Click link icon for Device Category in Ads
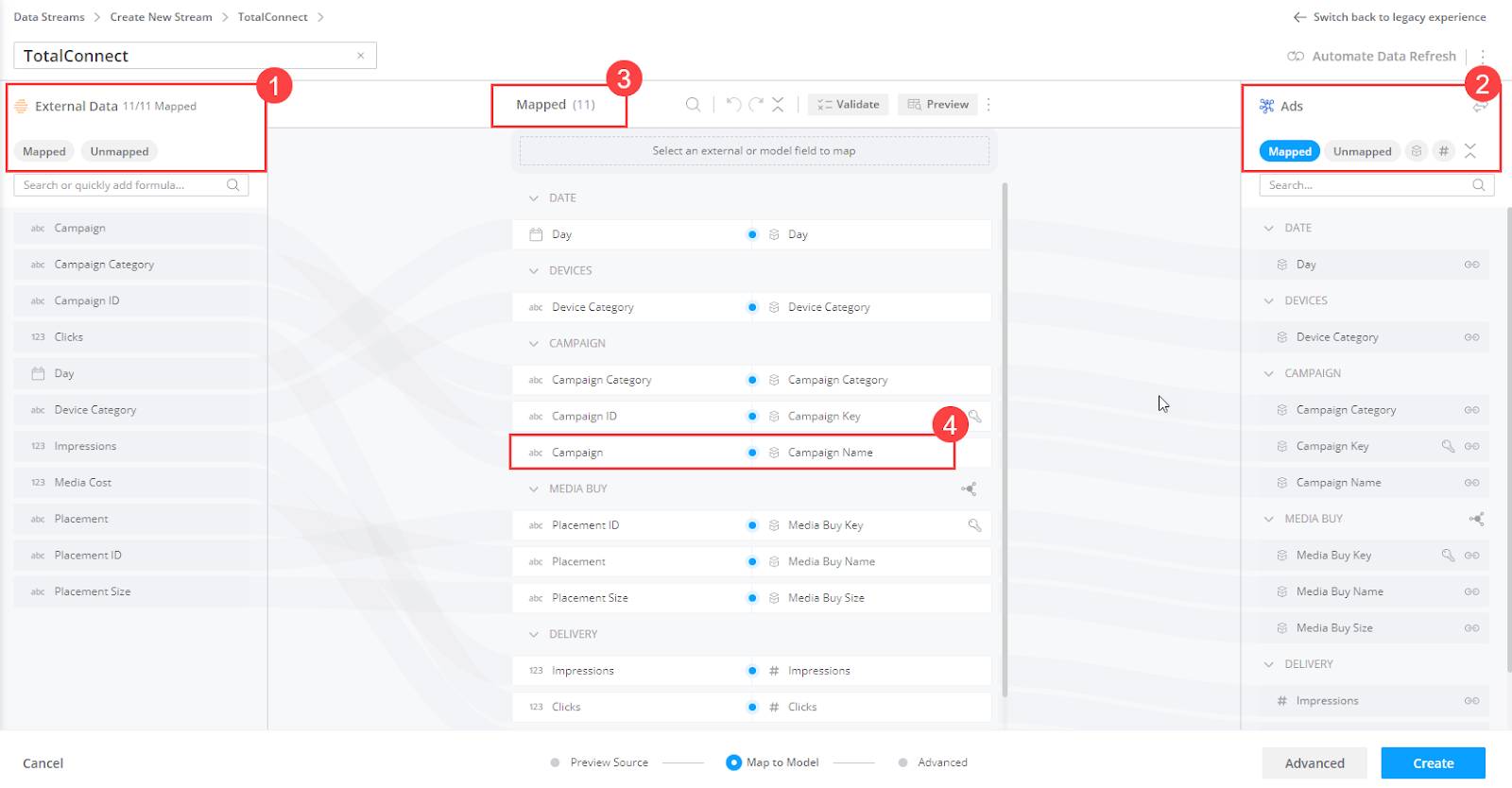This screenshot has height=788, width=1512. (1471, 337)
